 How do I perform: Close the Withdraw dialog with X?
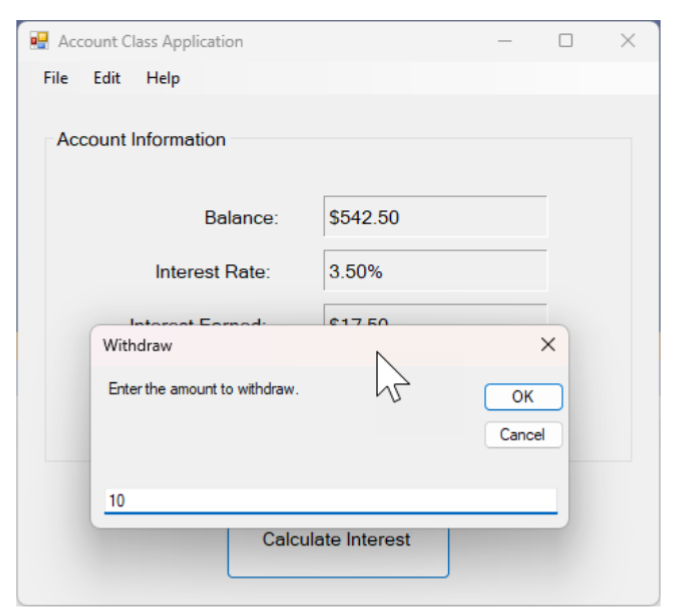pos(548,344)
